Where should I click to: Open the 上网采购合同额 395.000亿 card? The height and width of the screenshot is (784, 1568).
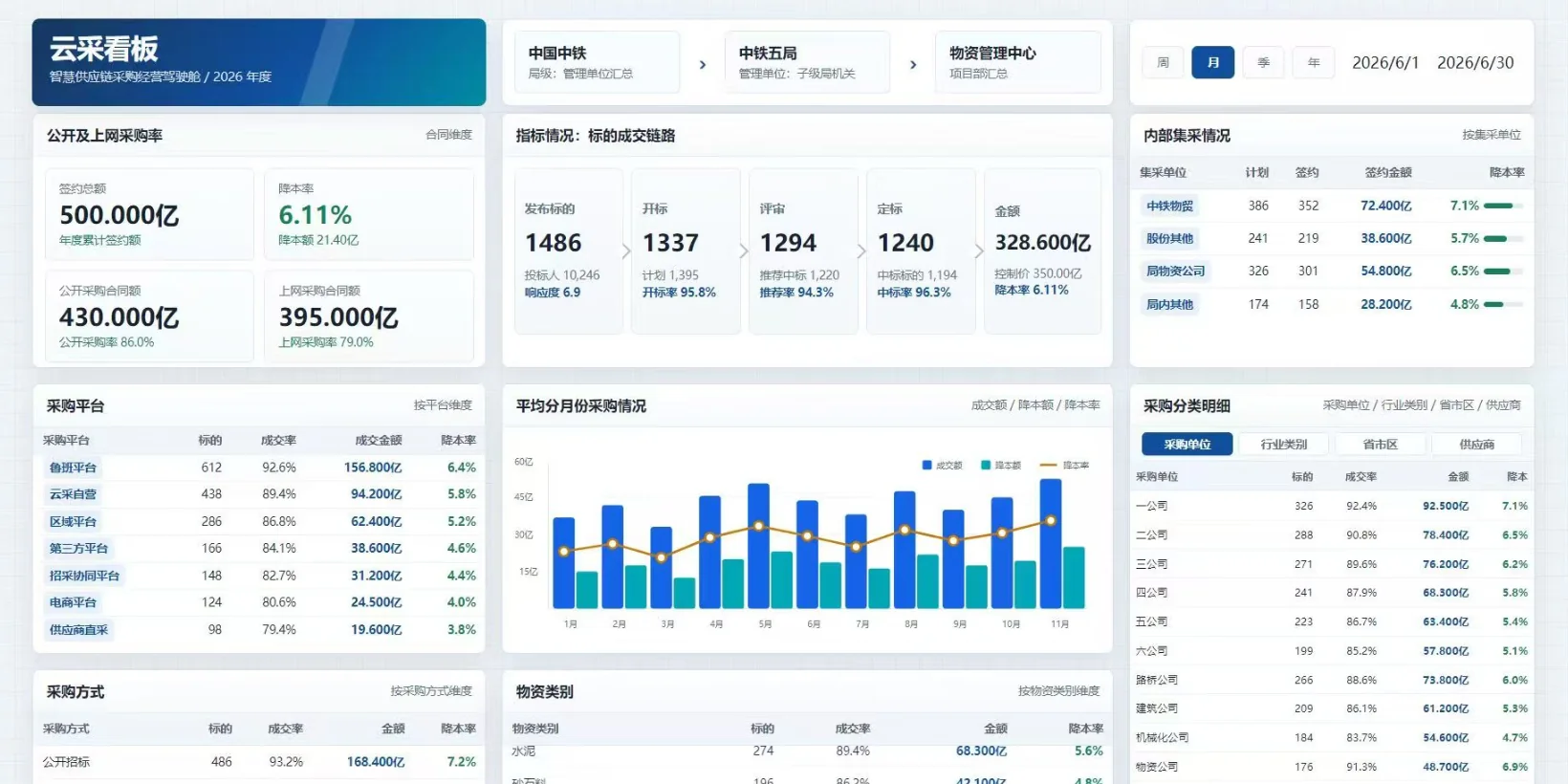369,316
